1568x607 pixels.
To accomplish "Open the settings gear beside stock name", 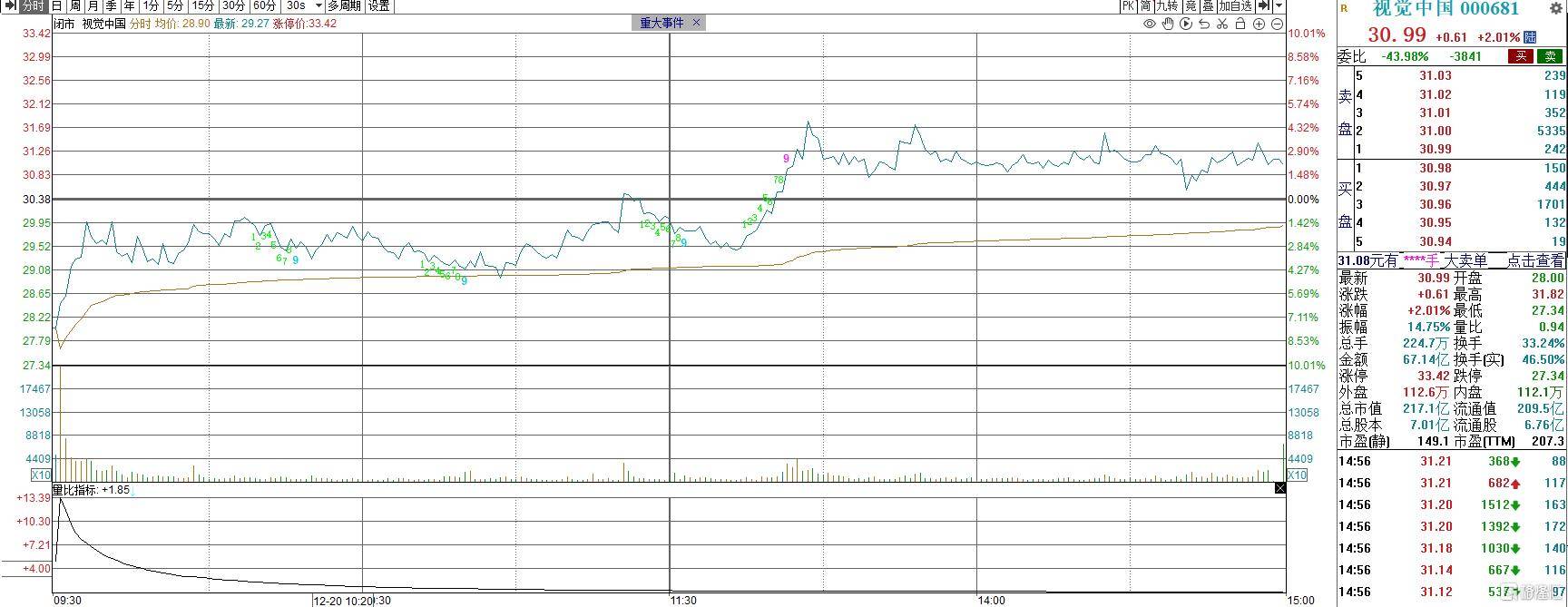I will point(1557,9).
